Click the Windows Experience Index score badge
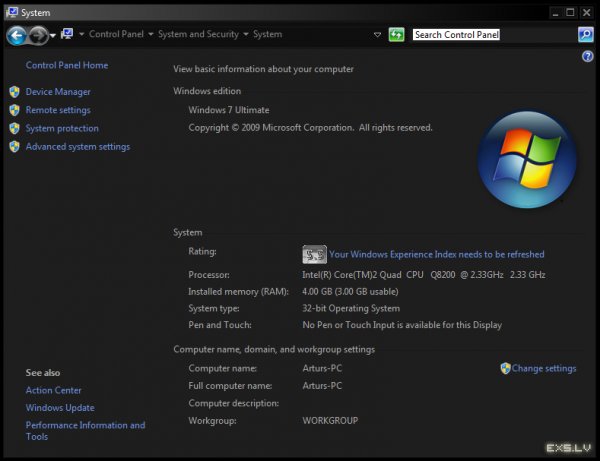This screenshot has height=461, width=600. 315,254
